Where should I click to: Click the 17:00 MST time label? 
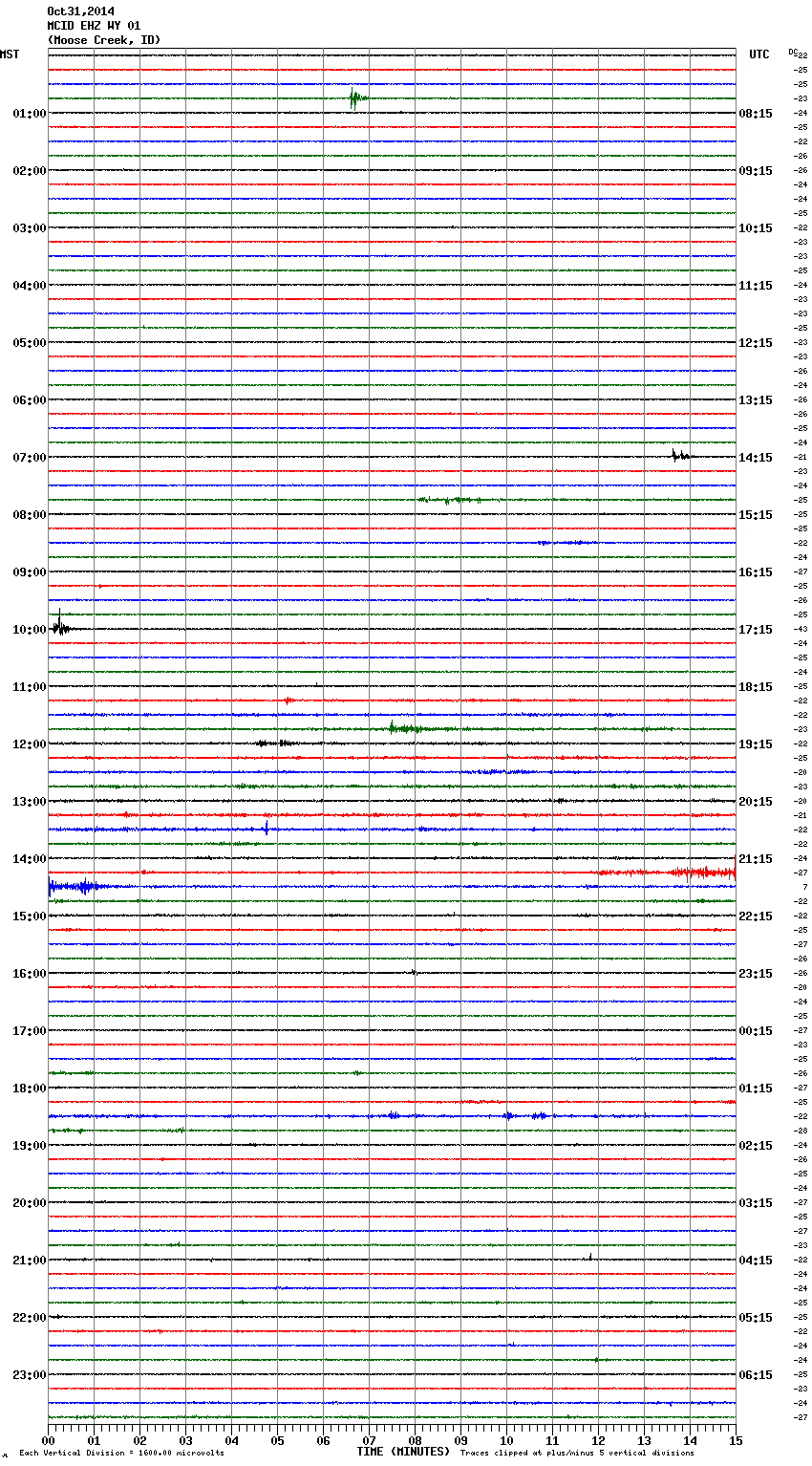30,1031
